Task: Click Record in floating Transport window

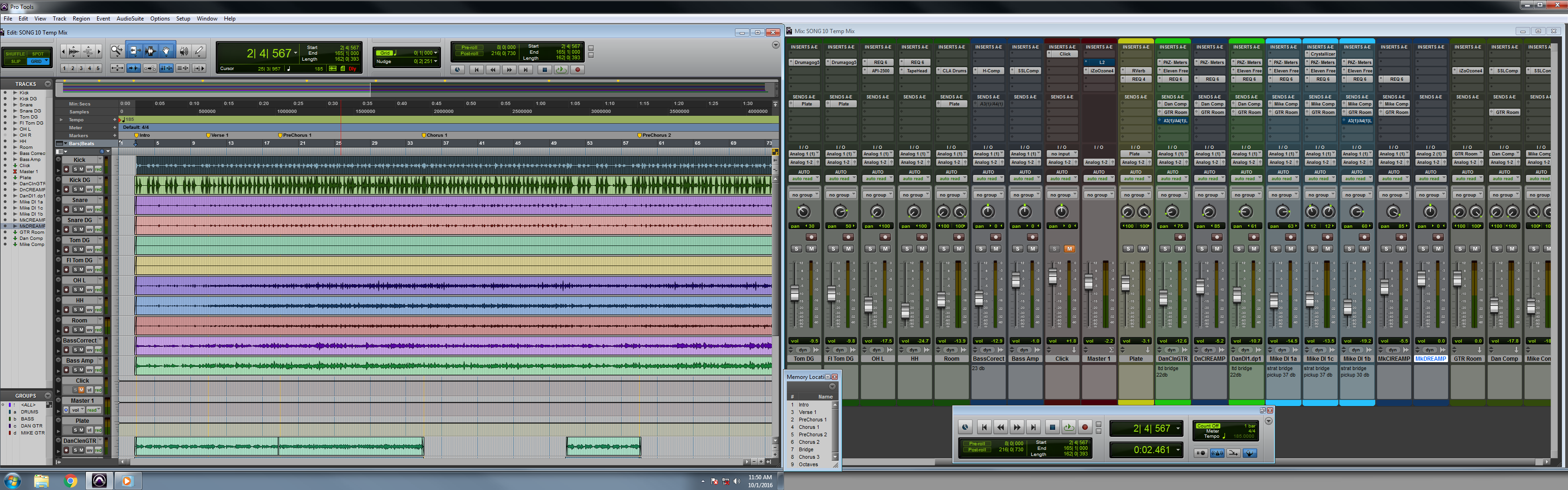Action: tap(1085, 427)
